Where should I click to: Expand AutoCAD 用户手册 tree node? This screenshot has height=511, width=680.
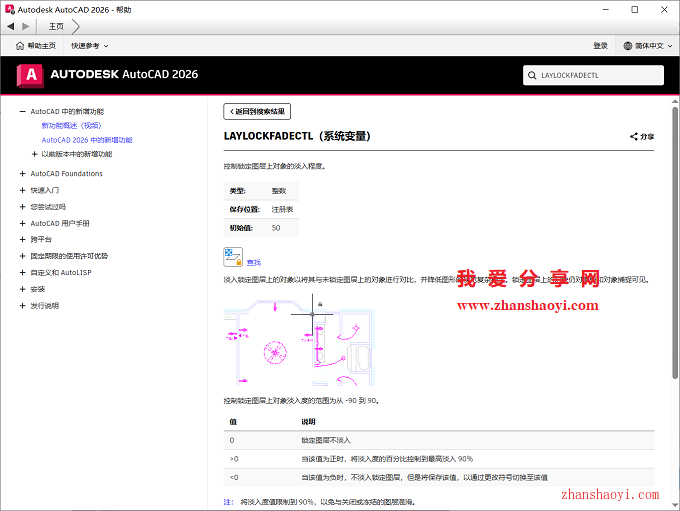coord(23,223)
